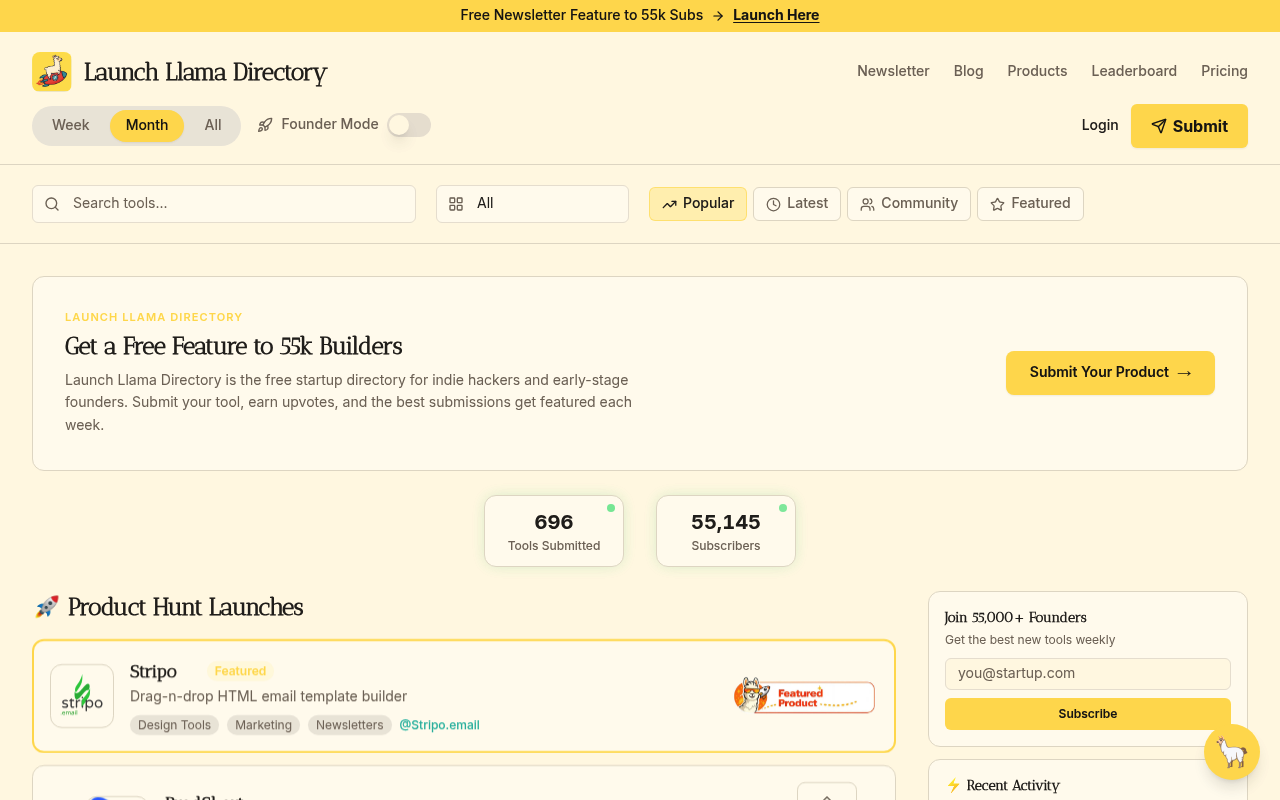Select the Month time filter

[147, 126]
